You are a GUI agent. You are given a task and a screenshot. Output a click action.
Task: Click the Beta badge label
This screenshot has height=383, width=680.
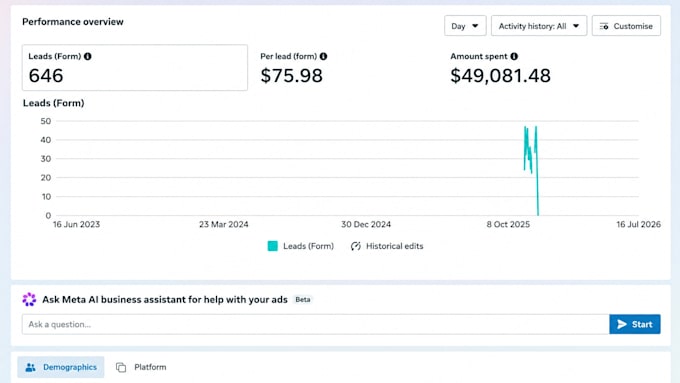click(x=303, y=300)
